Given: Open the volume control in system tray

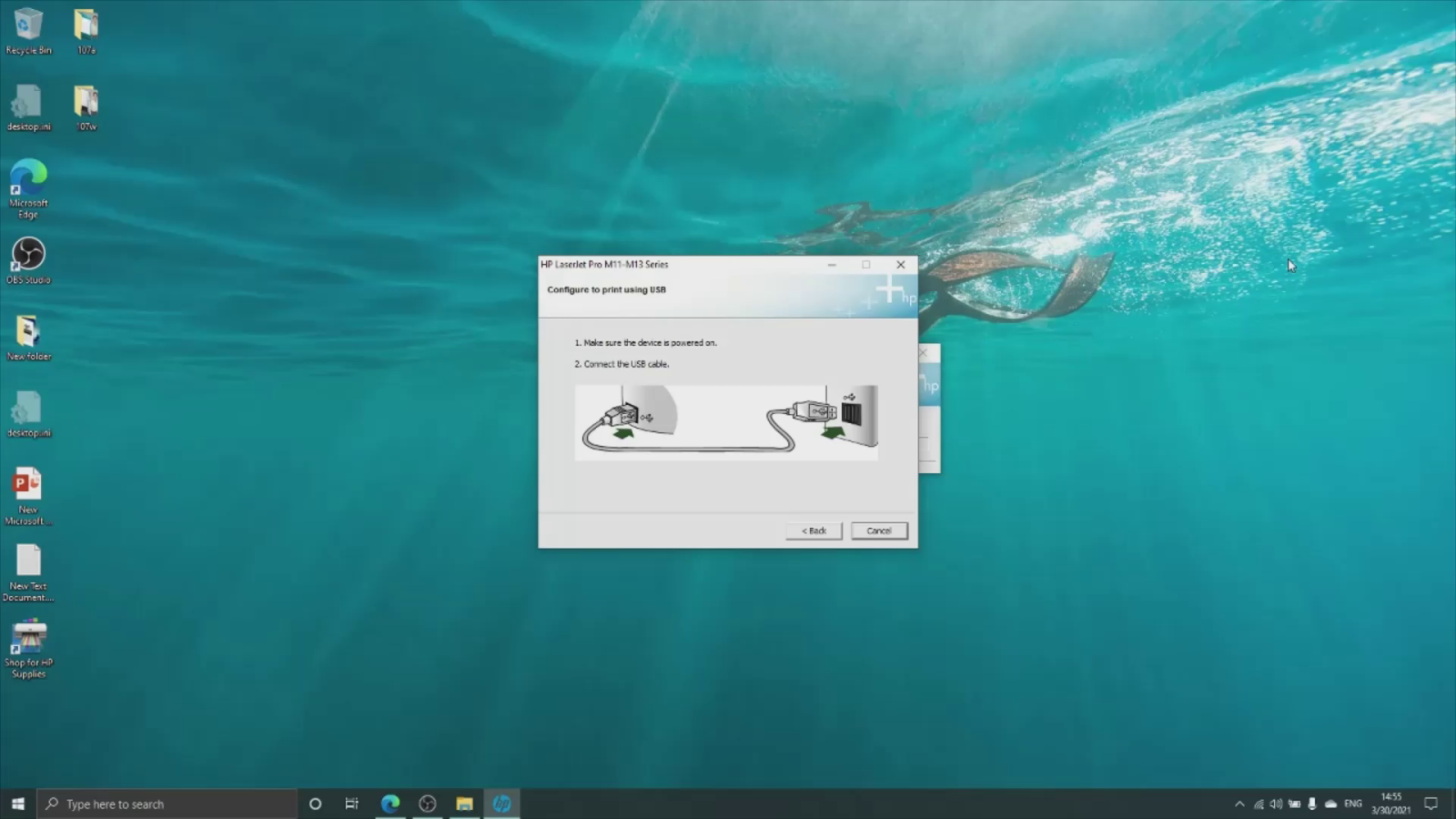Looking at the screenshot, I should click(1276, 804).
